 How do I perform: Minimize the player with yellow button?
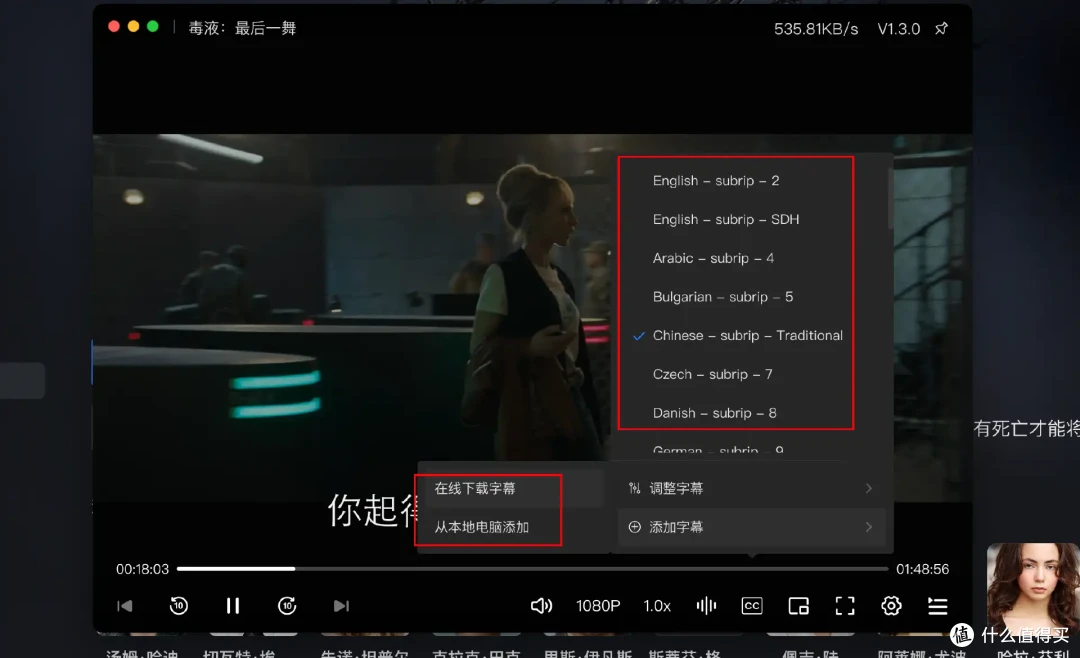pyautogui.click(x=134, y=26)
